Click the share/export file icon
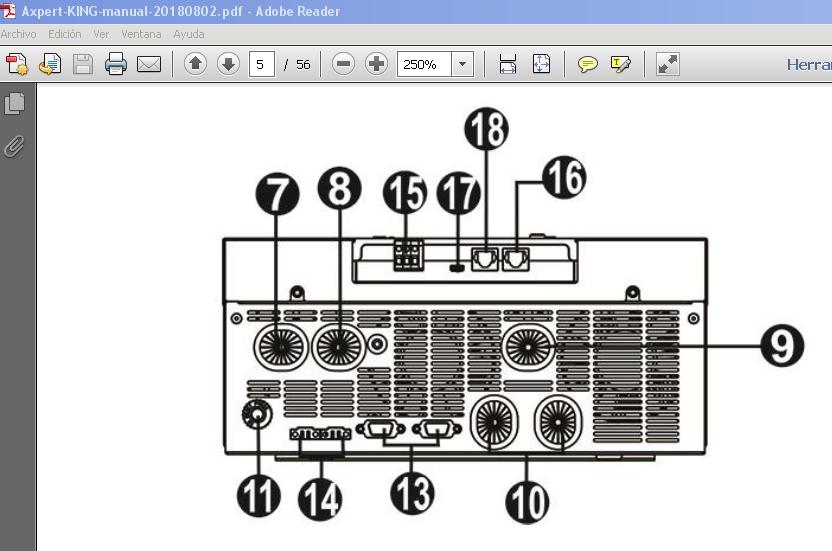 50,64
